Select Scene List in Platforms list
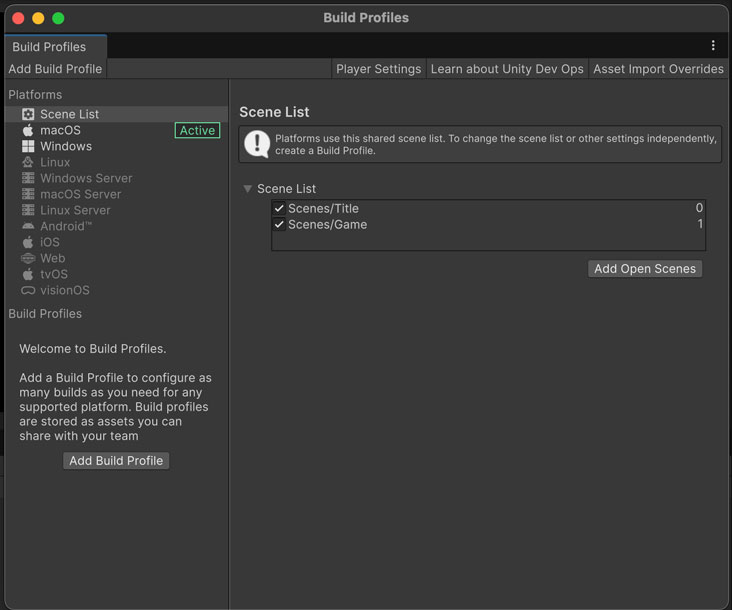The height and width of the screenshot is (610, 732). click(116, 114)
